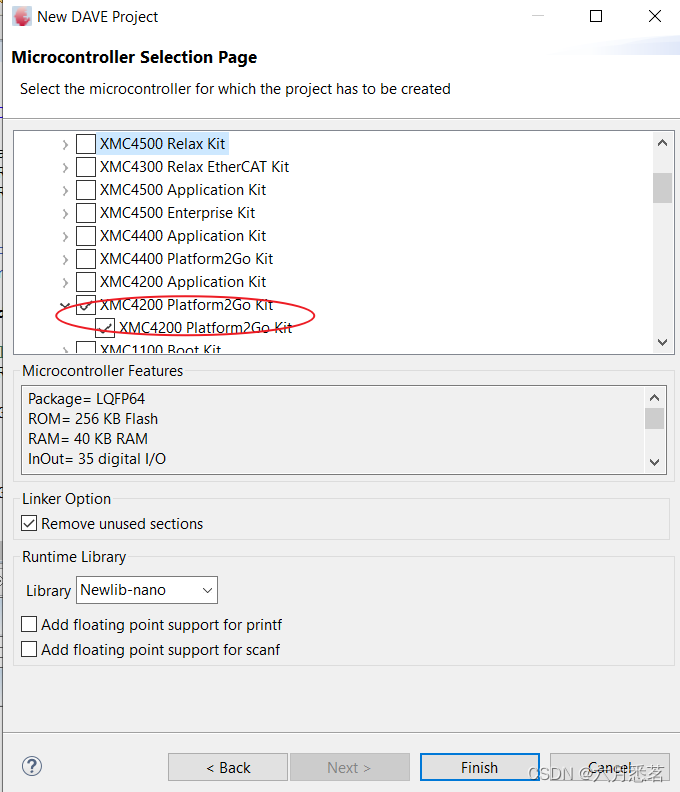Click the 'RAM= 40 KB RAM' line

click(88, 439)
